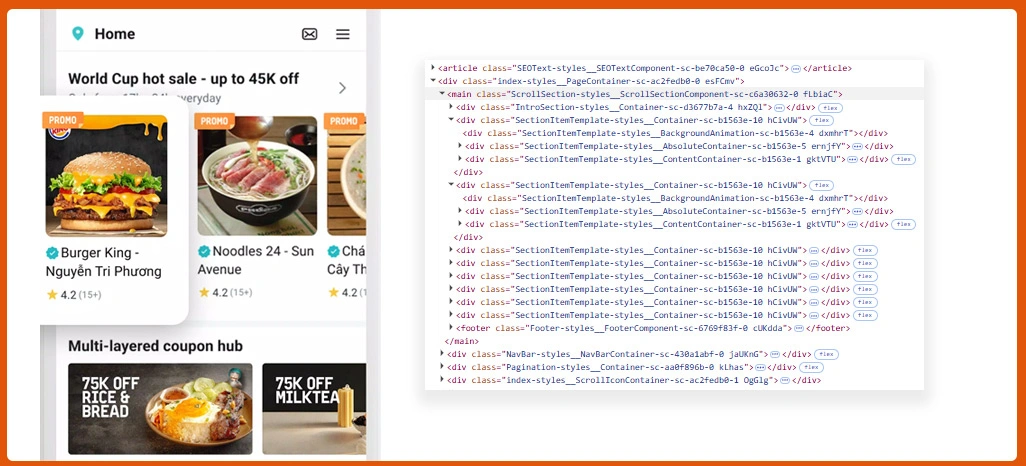
Task: Click ellipsis on the NavBarContainer div
Action: tap(775, 354)
